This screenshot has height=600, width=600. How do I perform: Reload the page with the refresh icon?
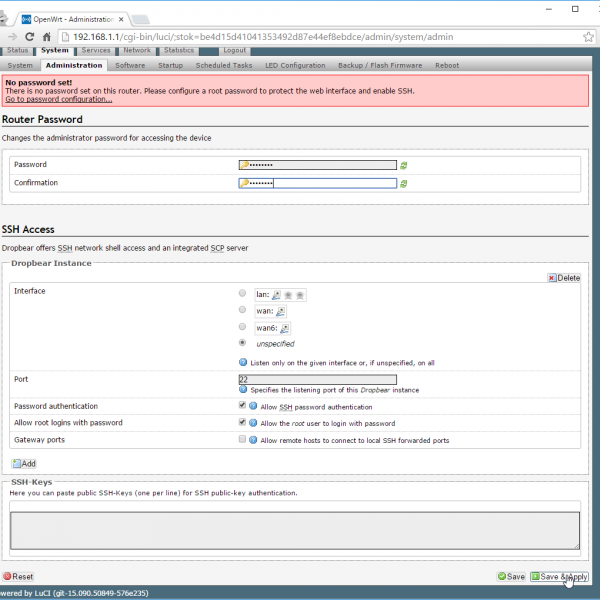coord(46,36)
